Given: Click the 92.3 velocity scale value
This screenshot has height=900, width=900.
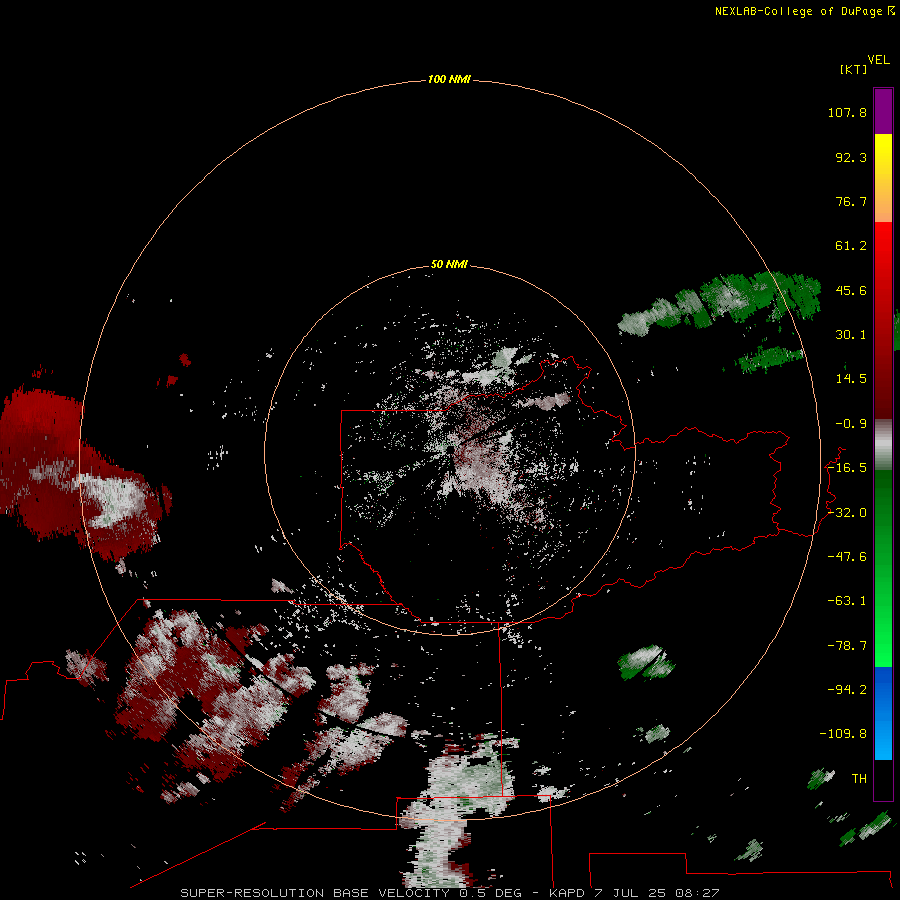Looking at the screenshot, I should click(851, 157).
